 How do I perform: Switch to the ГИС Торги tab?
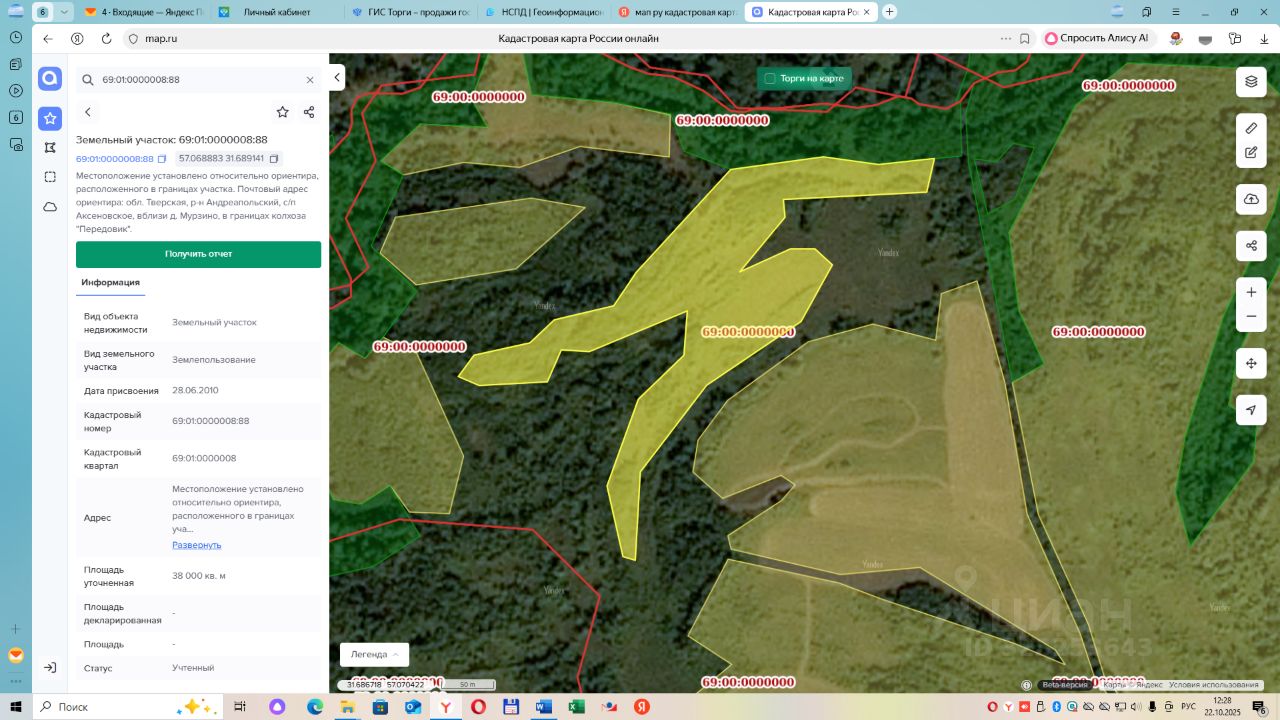click(410, 12)
